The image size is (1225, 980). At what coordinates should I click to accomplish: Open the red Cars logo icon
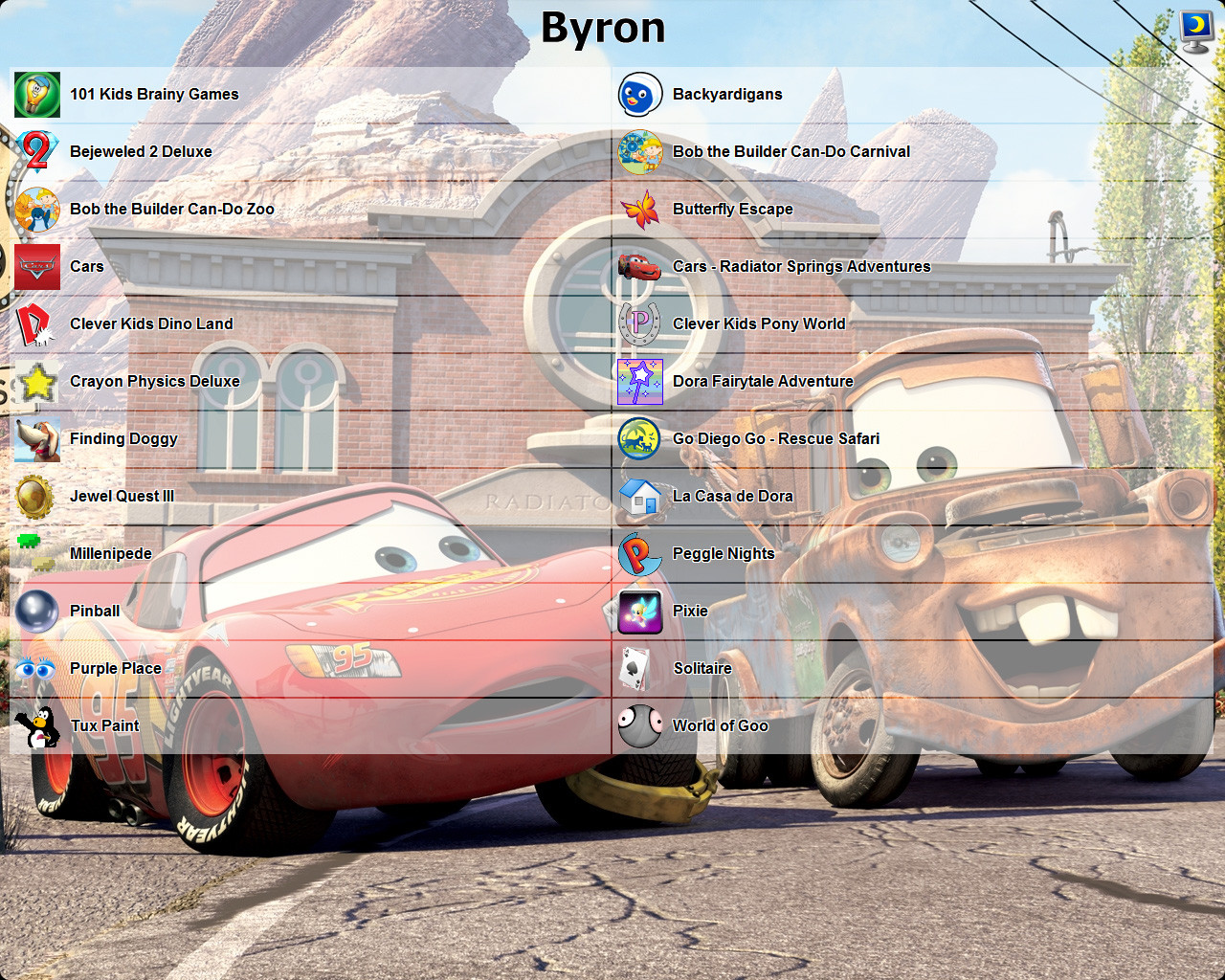[x=37, y=267]
